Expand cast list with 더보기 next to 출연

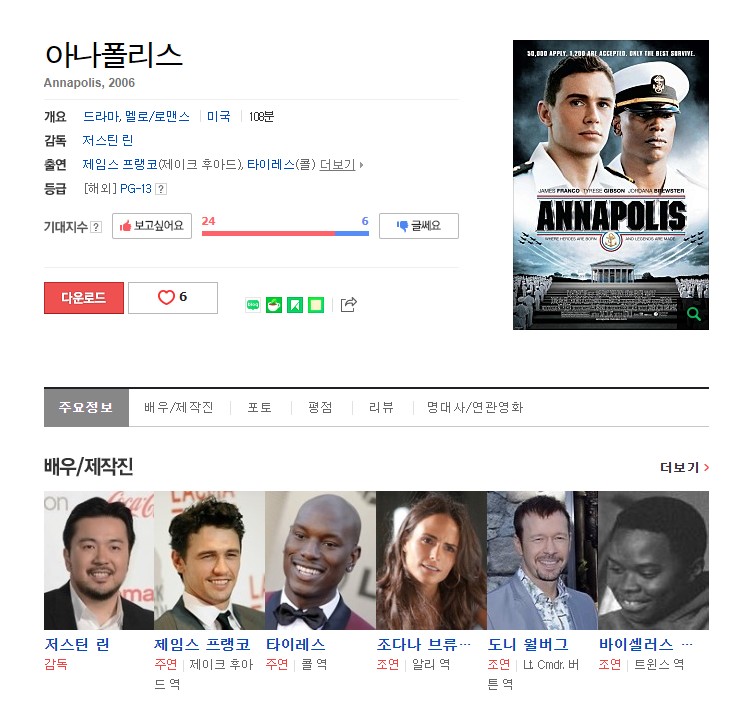[341, 165]
